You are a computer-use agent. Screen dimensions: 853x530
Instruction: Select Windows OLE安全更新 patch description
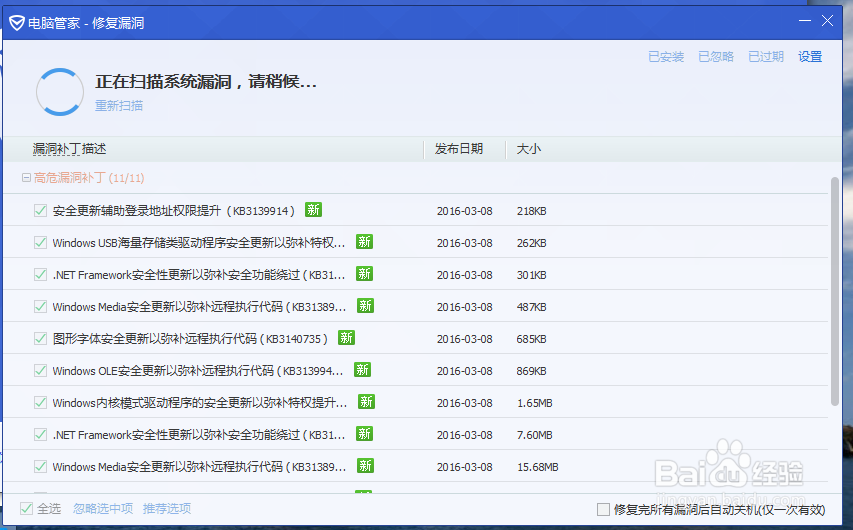[199, 371]
